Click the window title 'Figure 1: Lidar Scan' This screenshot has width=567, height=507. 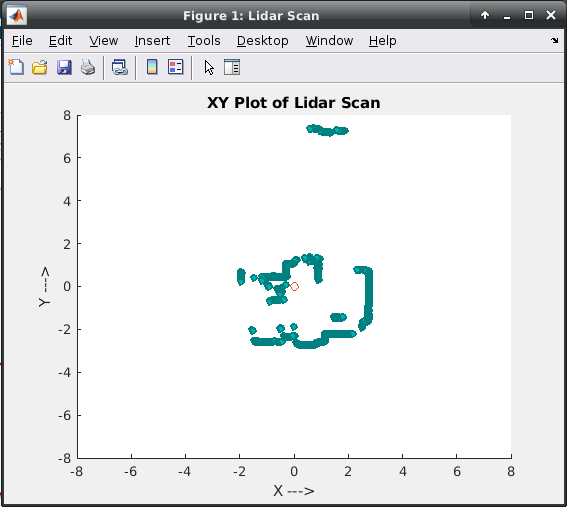click(251, 16)
